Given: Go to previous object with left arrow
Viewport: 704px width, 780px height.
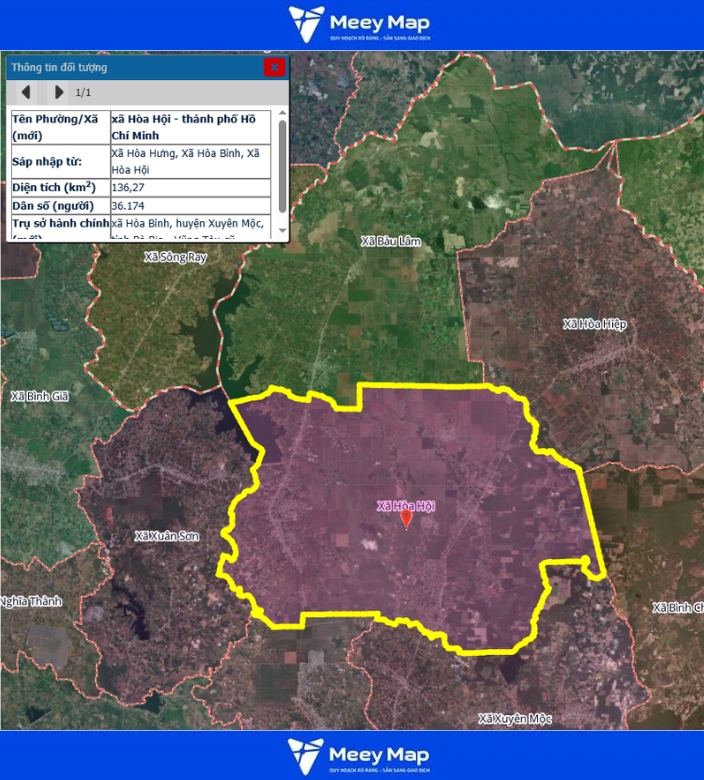Looking at the screenshot, I should (27, 92).
